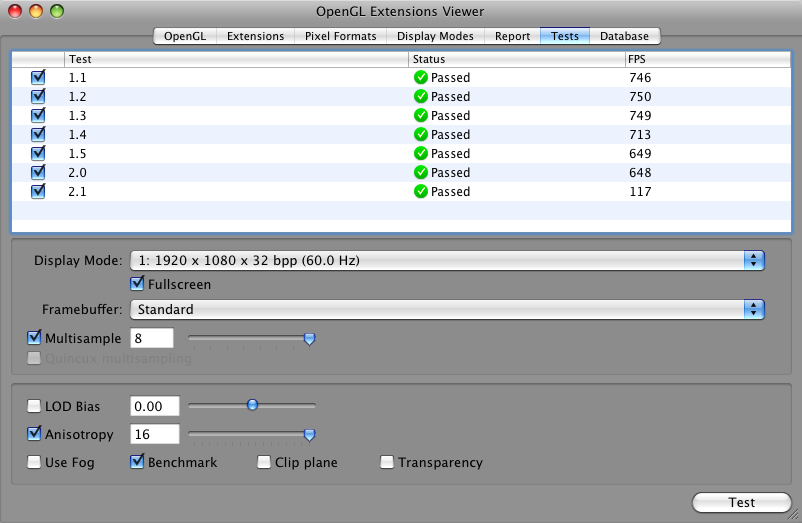Enable the Transparency checkbox
The height and width of the screenshot is (523, 802).
point(387,462)
